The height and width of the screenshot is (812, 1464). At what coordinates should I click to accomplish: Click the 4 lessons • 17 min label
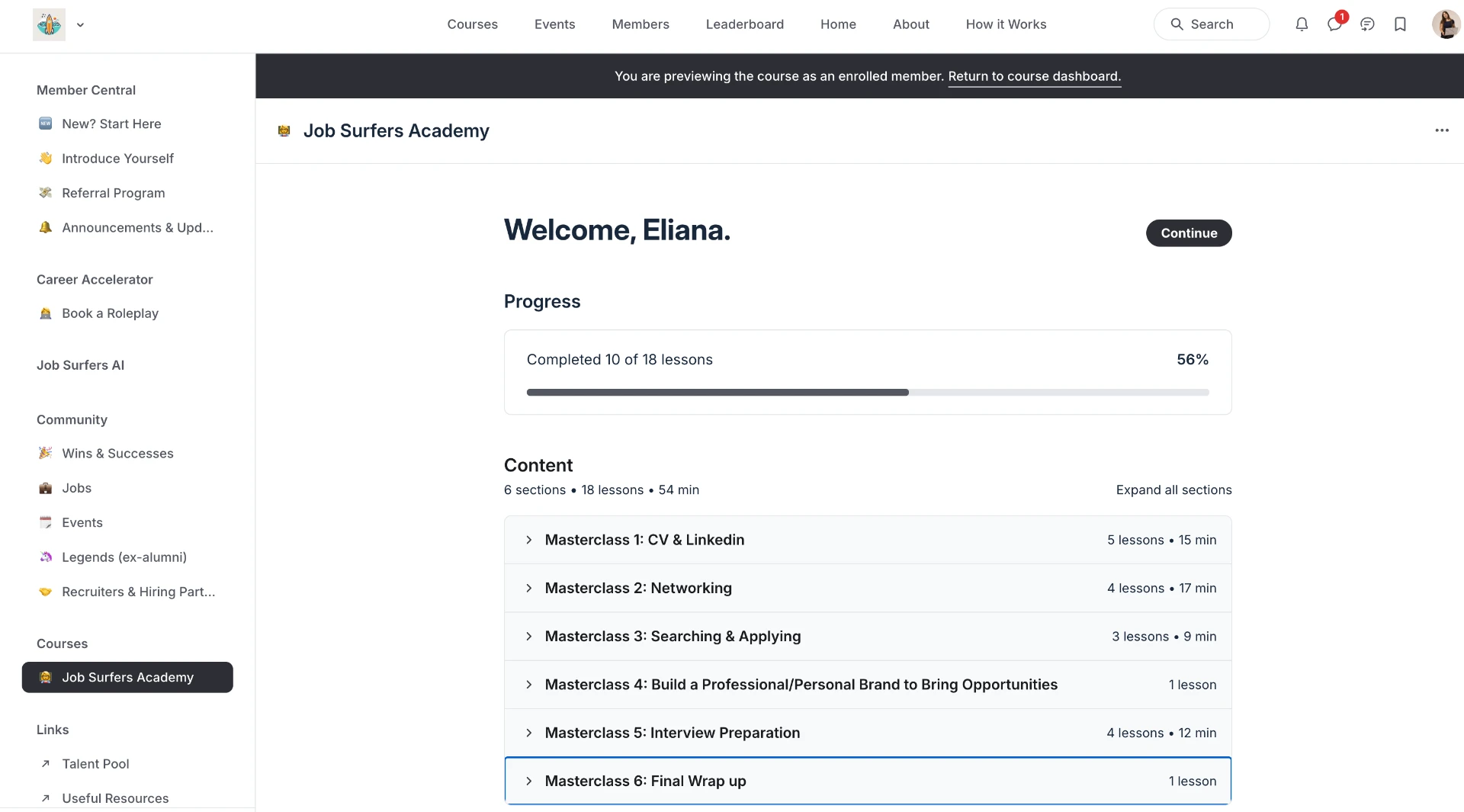click(1161, 588)
